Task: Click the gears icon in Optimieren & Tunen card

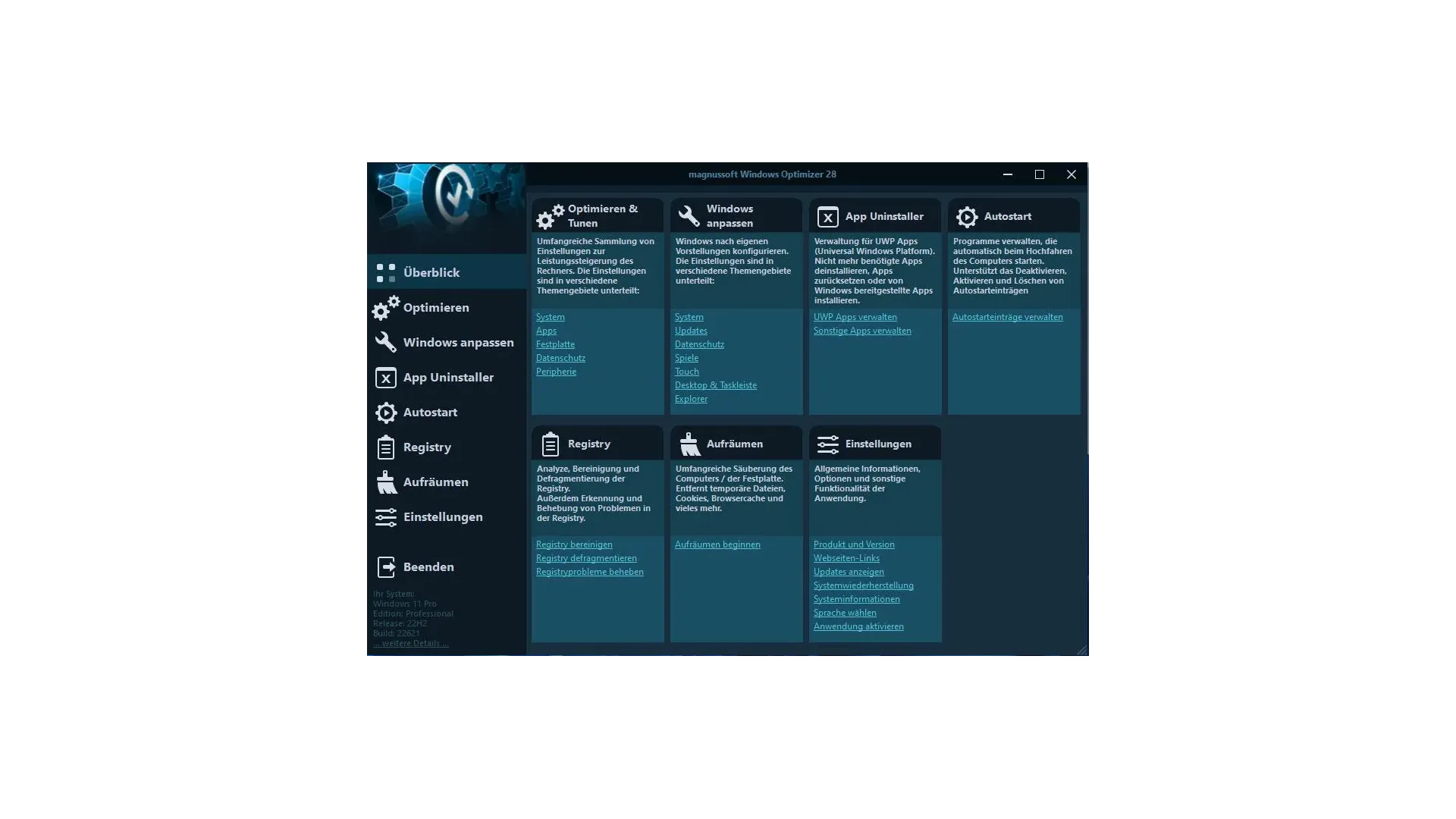Action: pos(550,217)
